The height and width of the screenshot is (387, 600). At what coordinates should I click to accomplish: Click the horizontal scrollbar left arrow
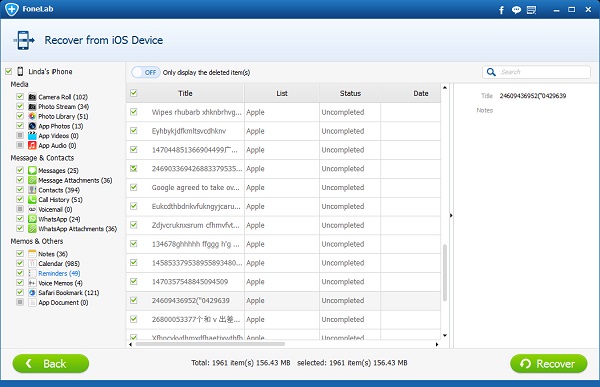(130, 344)
